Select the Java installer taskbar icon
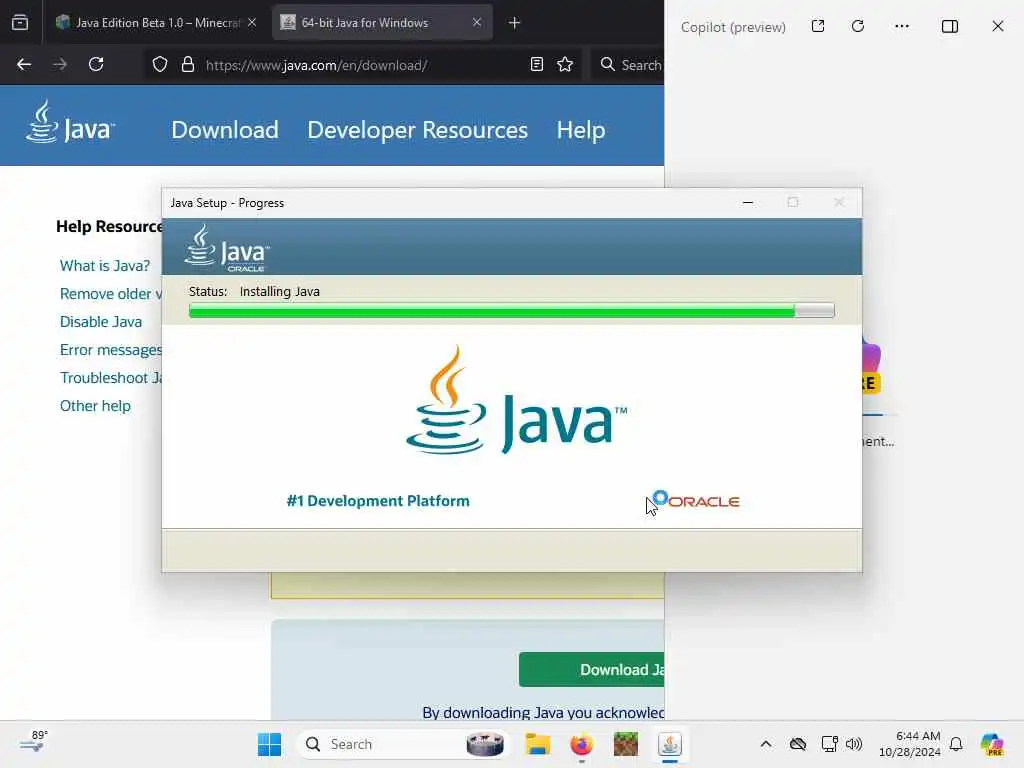The width and height of the screenshot is (1024, 768). [x=670, y=744]
